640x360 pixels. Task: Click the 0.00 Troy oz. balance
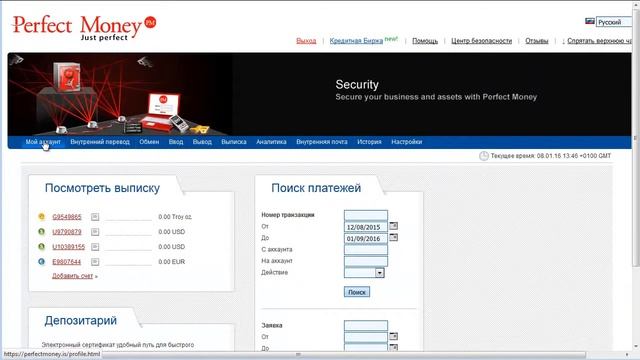[175, 217]
